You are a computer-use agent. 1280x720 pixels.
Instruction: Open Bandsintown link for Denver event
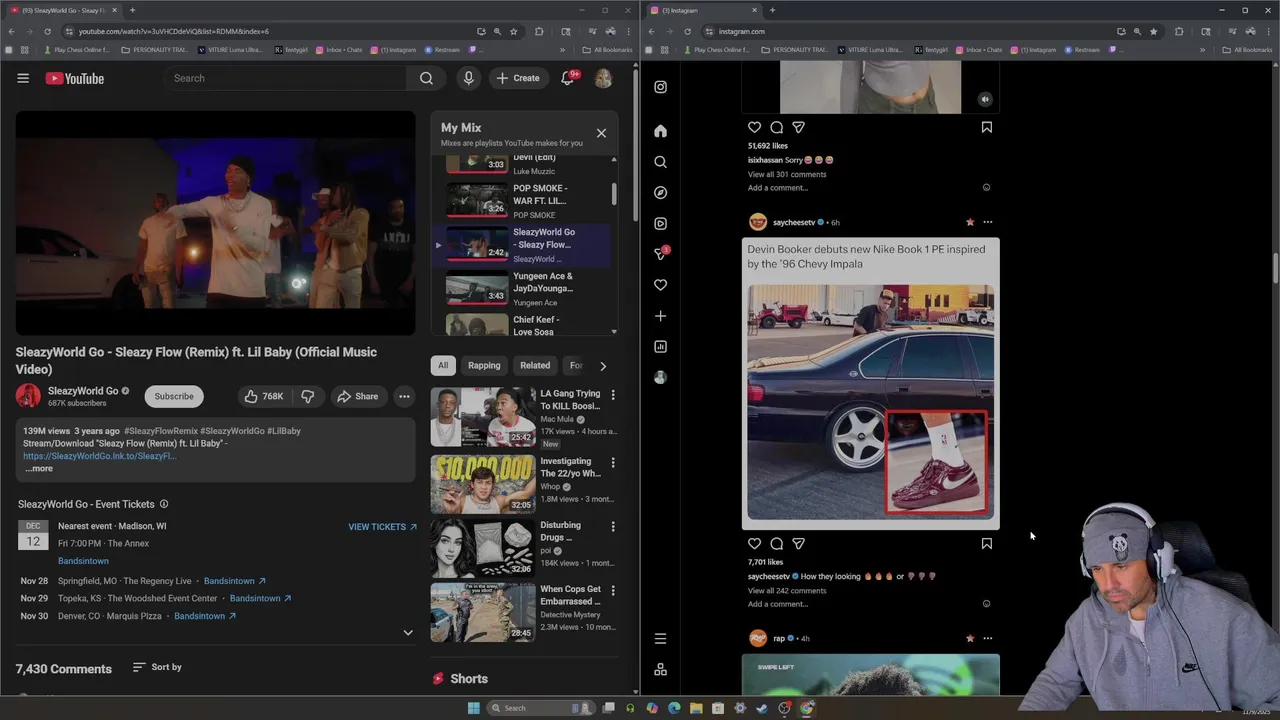205,616
